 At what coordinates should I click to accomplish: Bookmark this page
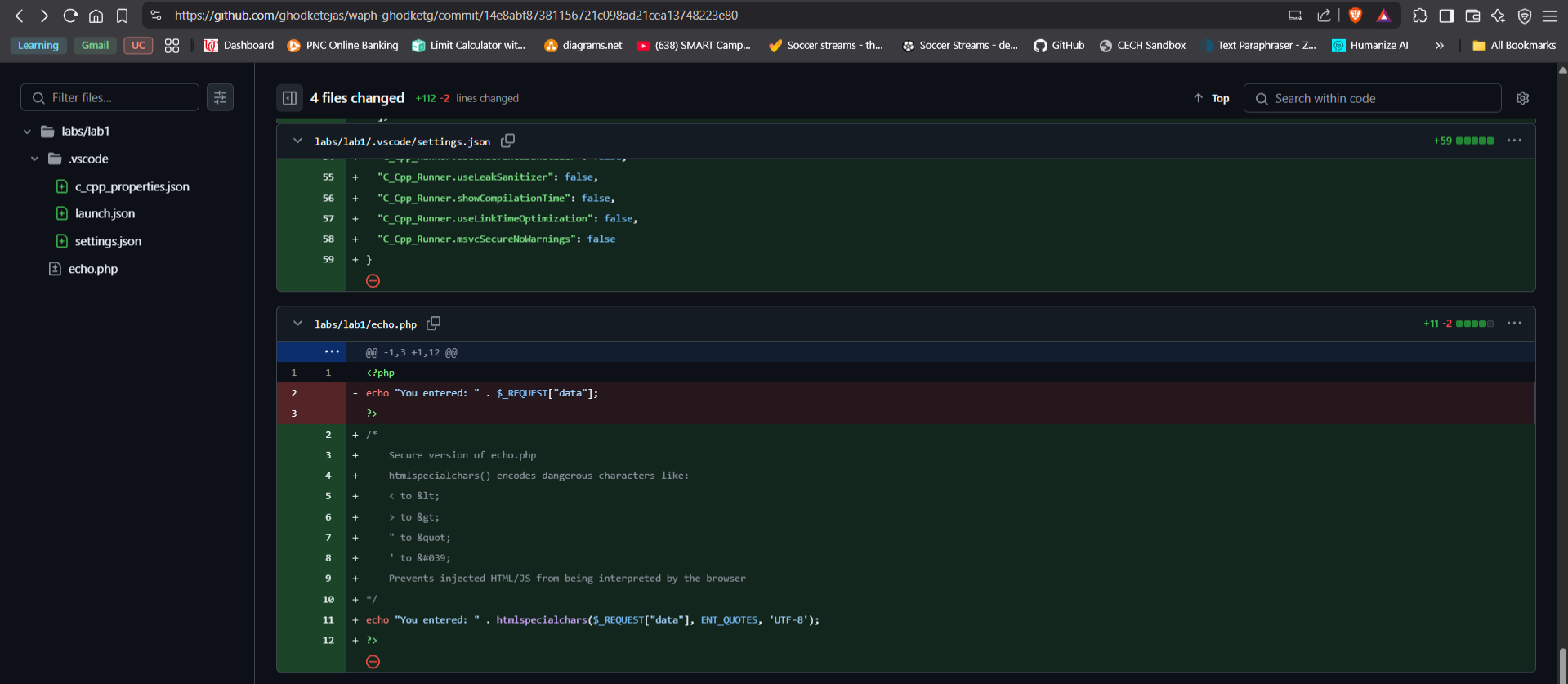[x=123, y=16]
